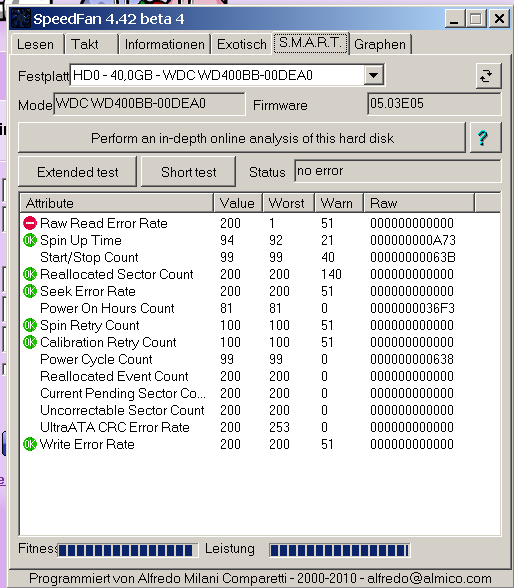
Task: Click green OK icon beside Spin Retry Count
Action: (30, 325)
